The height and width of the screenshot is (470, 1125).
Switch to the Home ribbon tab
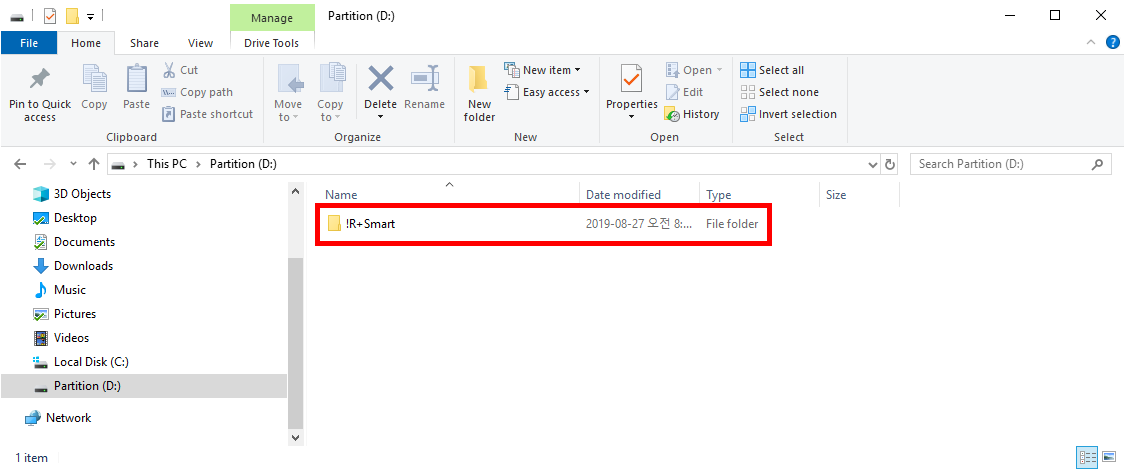[x=86, y=43]
